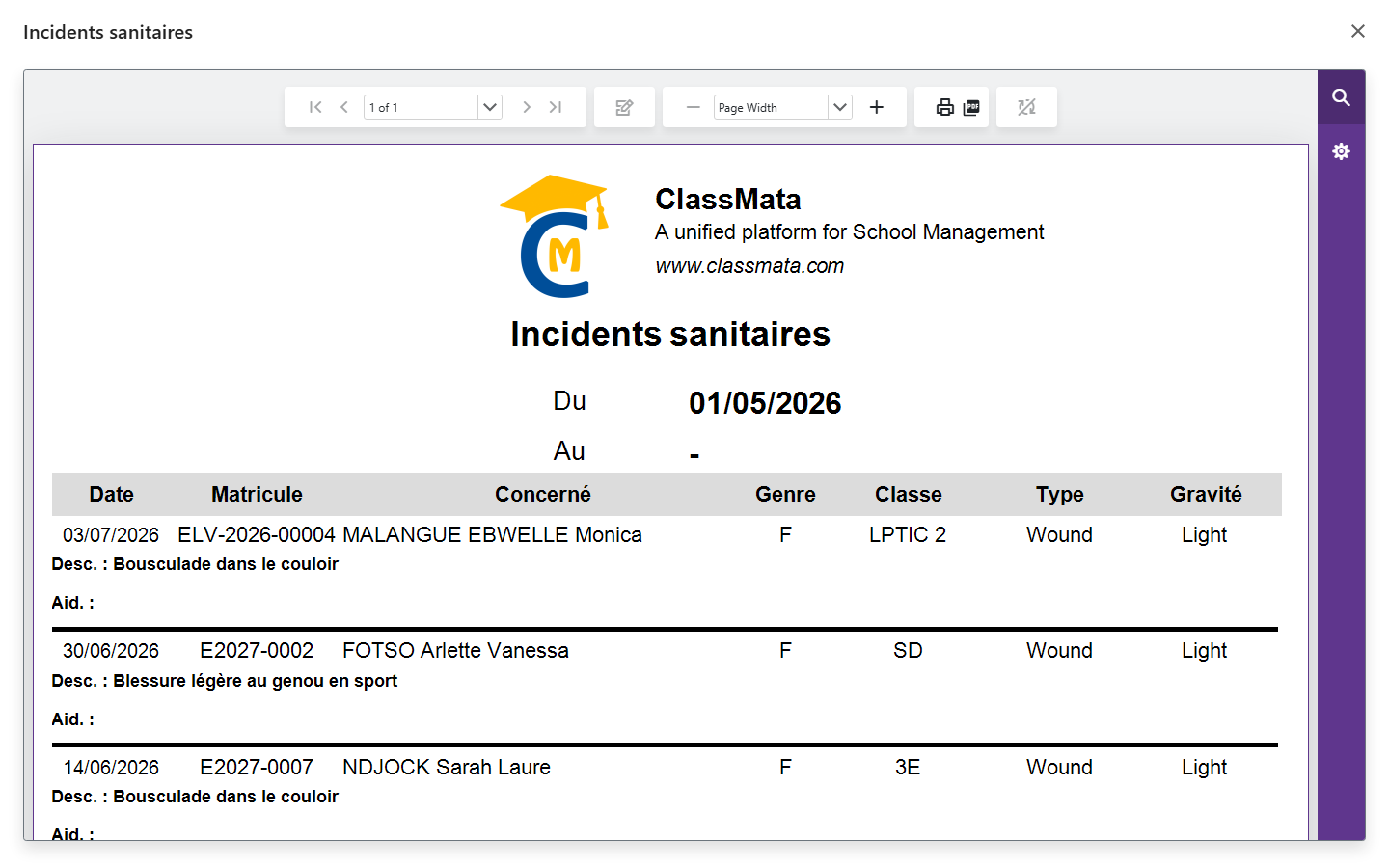1389x868 pixels.
Task: Click 'Blessure légère au genou en sport' description
Action: (255, 680)
